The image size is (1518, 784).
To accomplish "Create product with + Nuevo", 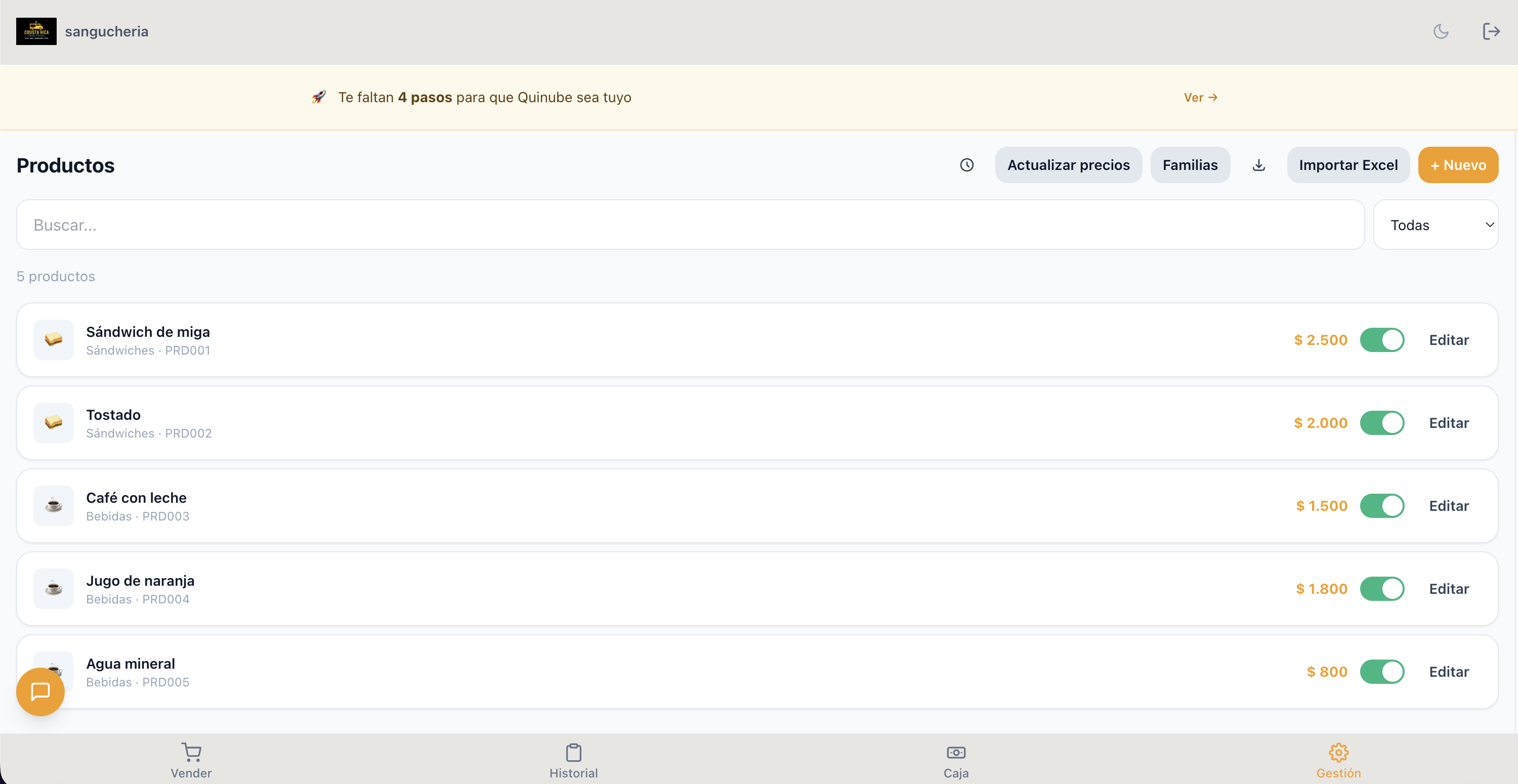I will coord(1458,165).
